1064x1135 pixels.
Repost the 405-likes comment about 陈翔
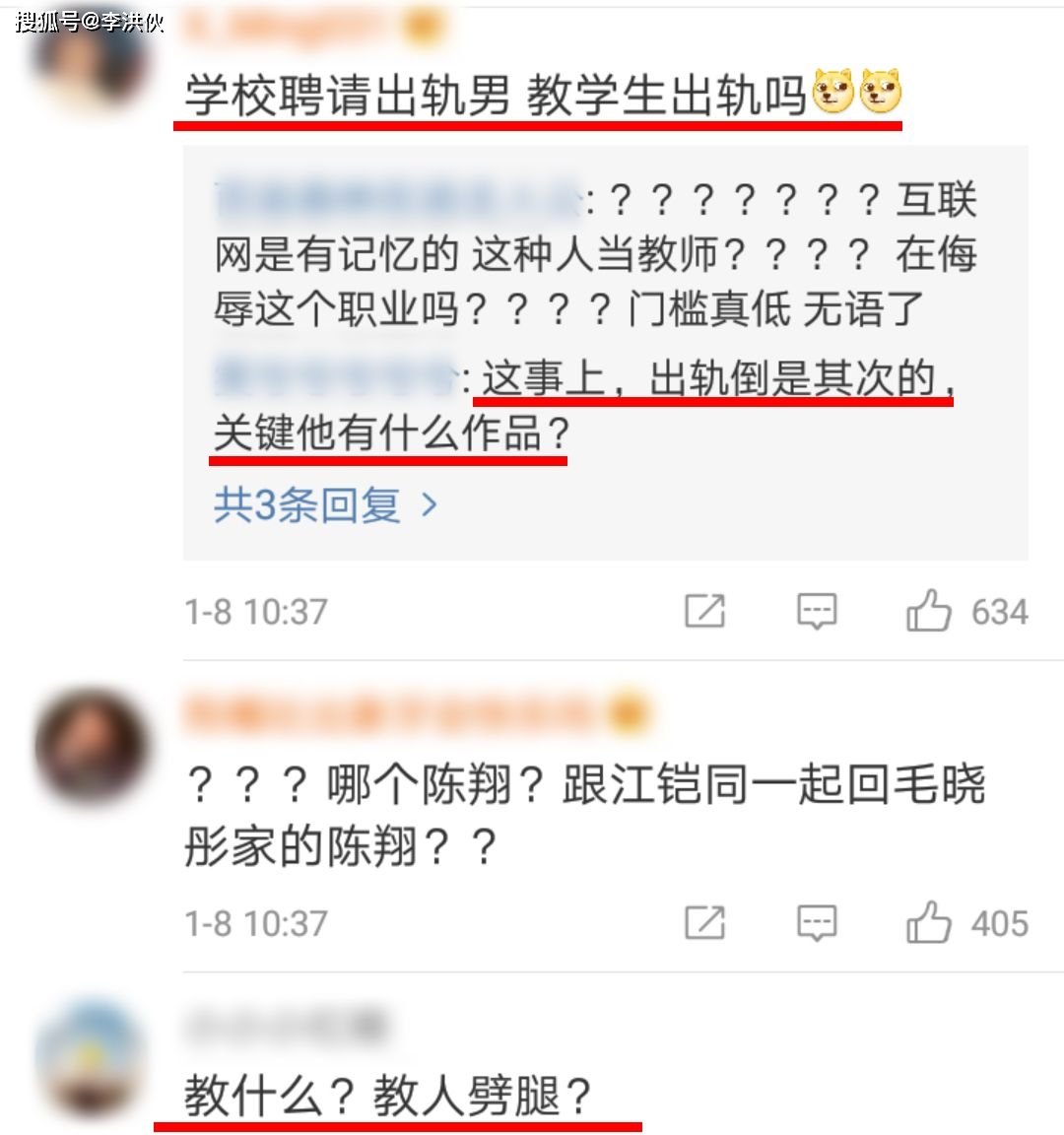704,923
